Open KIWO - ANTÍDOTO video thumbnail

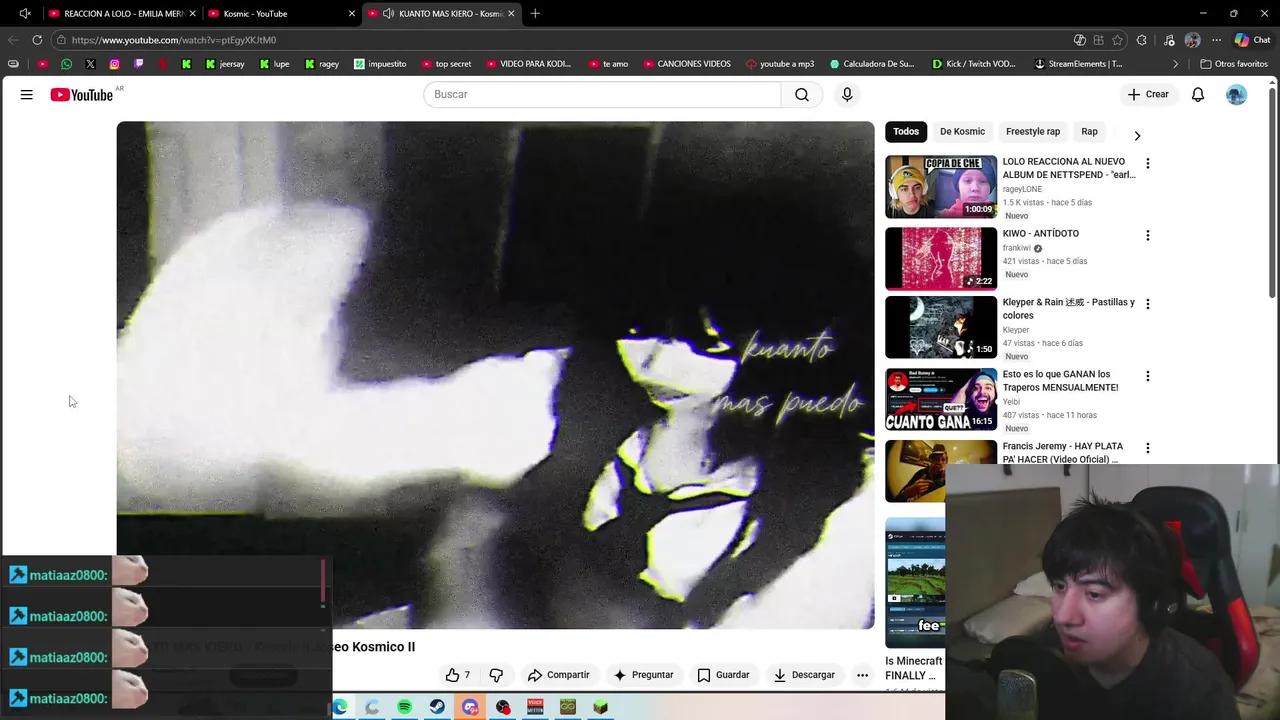(941, 259)
